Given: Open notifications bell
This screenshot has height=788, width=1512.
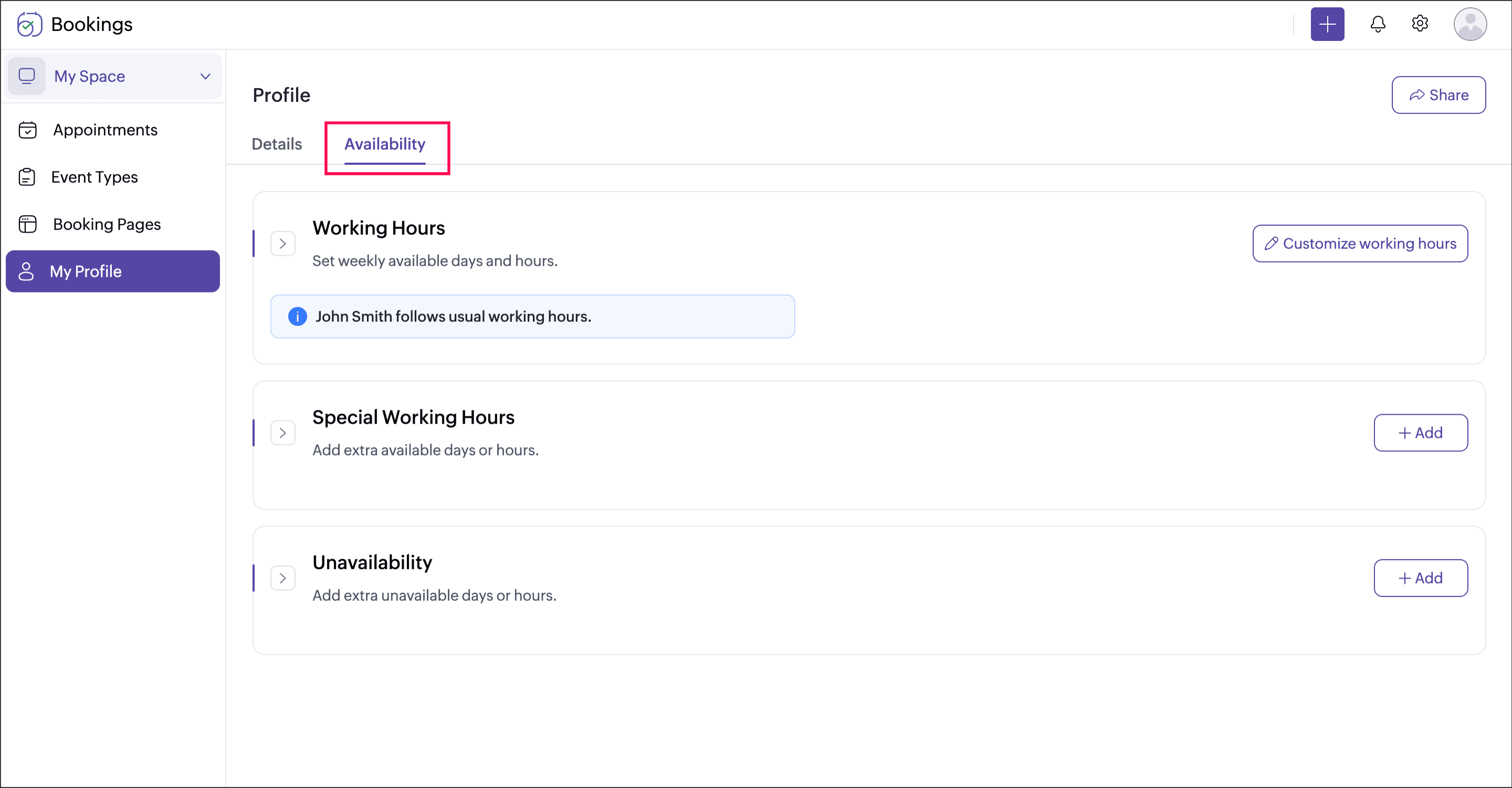Looking at the screenshot, I should (1378, 24).
